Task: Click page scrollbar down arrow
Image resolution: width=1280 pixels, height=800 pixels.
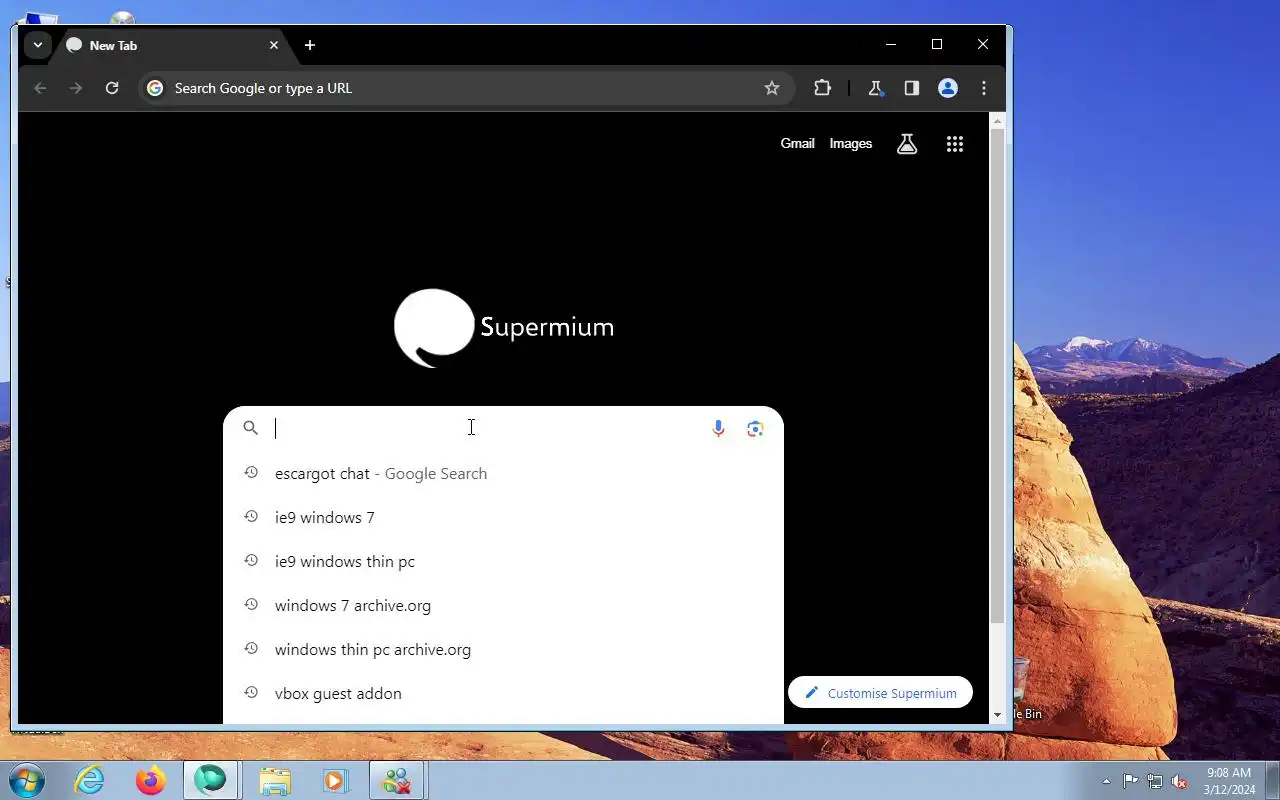Action: (997, 715)
